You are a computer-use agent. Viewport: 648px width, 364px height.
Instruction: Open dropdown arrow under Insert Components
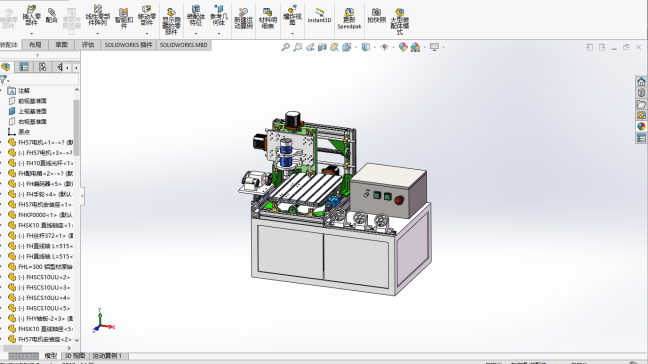pos(31,33)
